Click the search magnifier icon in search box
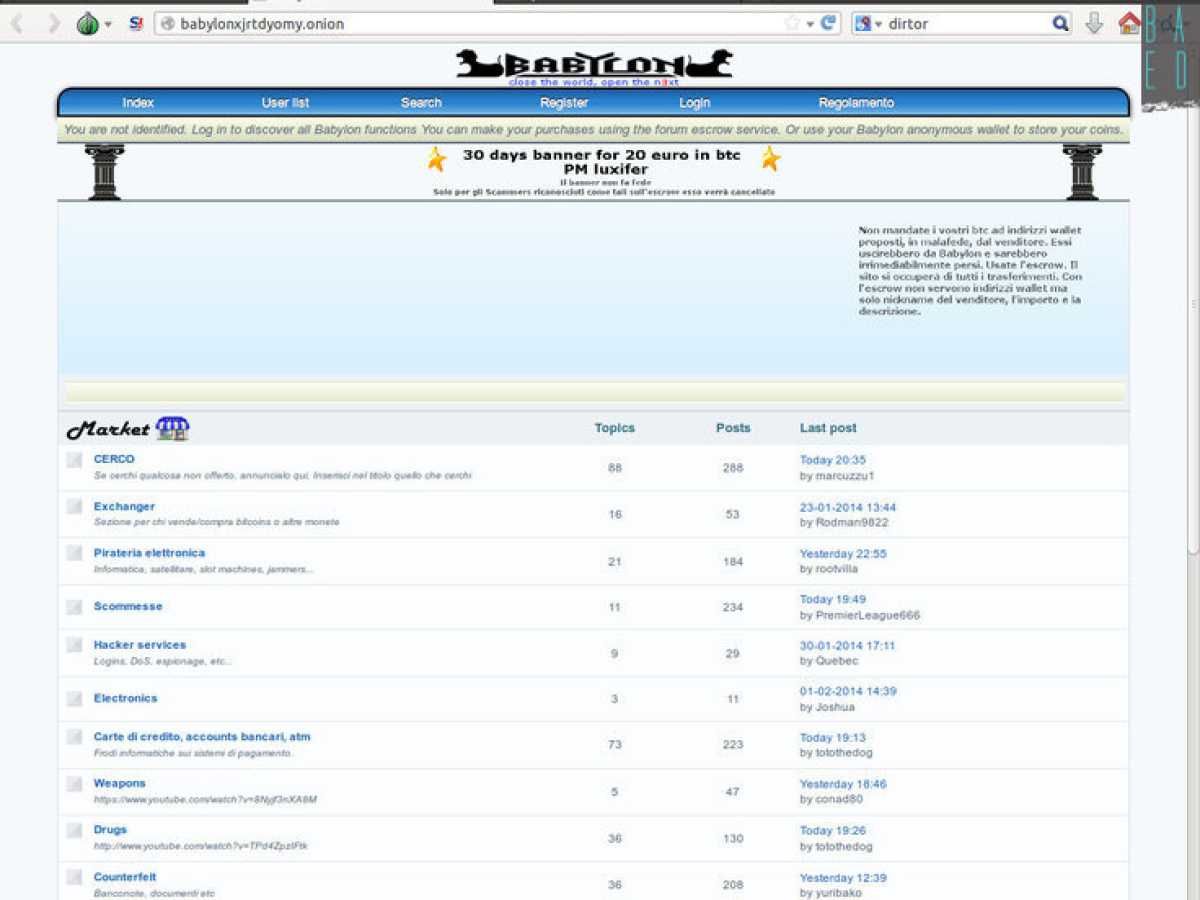Viewport: 1200px width, 900px height. (x=1060, y=23)
